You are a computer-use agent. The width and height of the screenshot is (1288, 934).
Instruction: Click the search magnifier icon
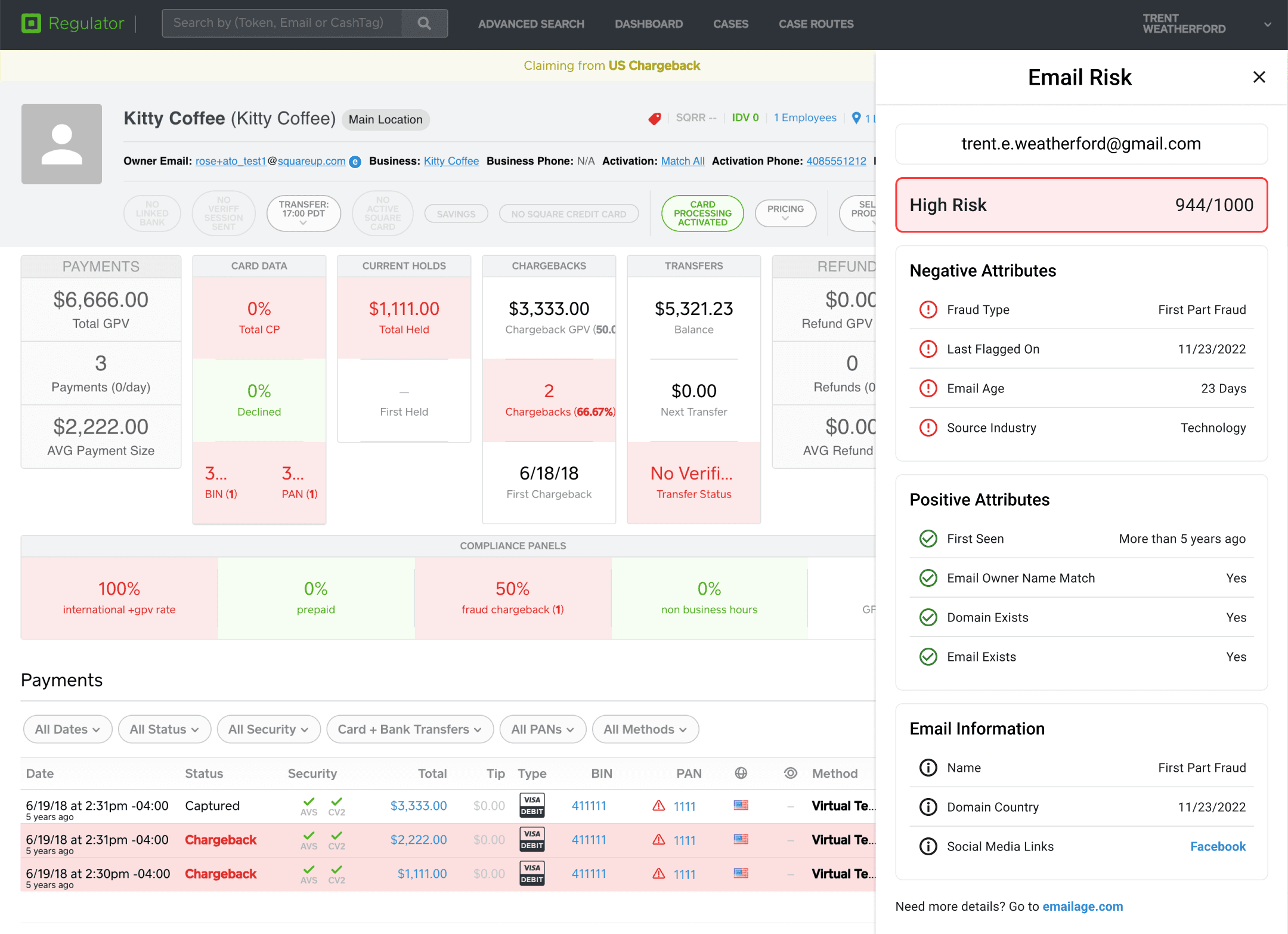tap(424, 23)
